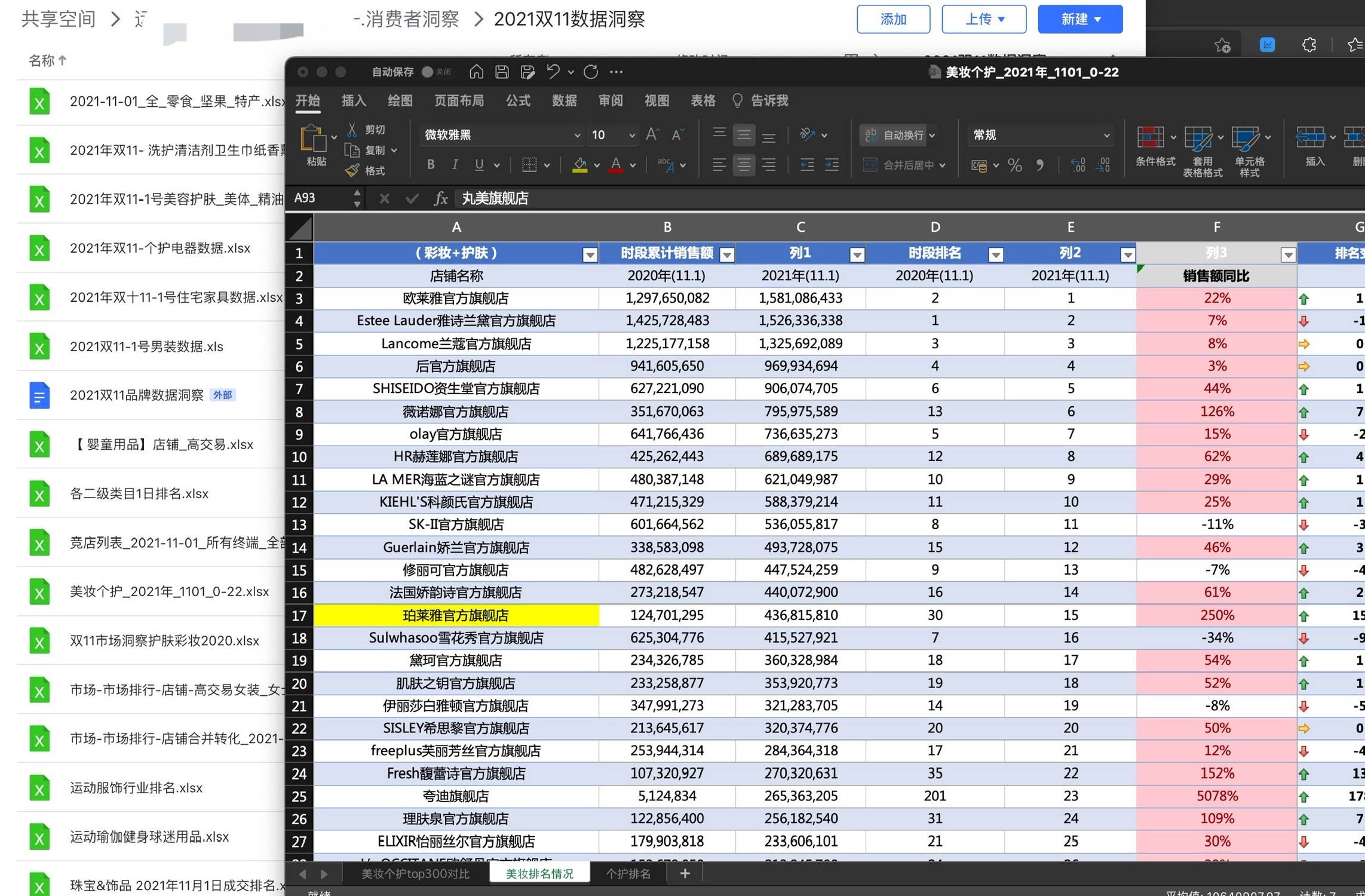The height and width of the screenshot is (896, 1365).
Task: Click the 上传 upload button
Action: (983, 19)
